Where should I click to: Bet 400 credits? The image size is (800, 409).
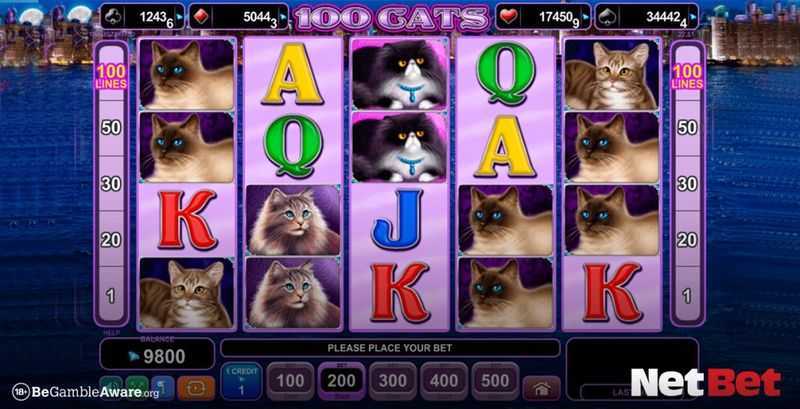tap(444, 381)
